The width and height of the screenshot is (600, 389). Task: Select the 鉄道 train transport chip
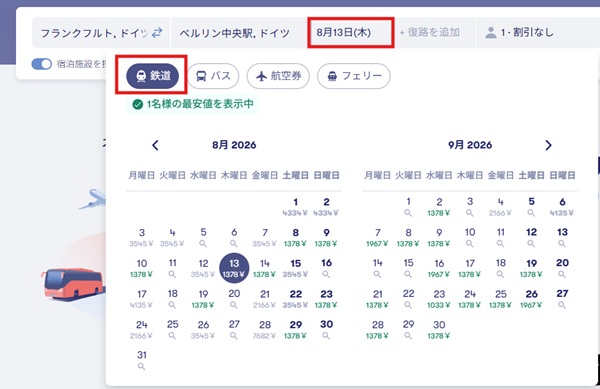pos(152,75)
